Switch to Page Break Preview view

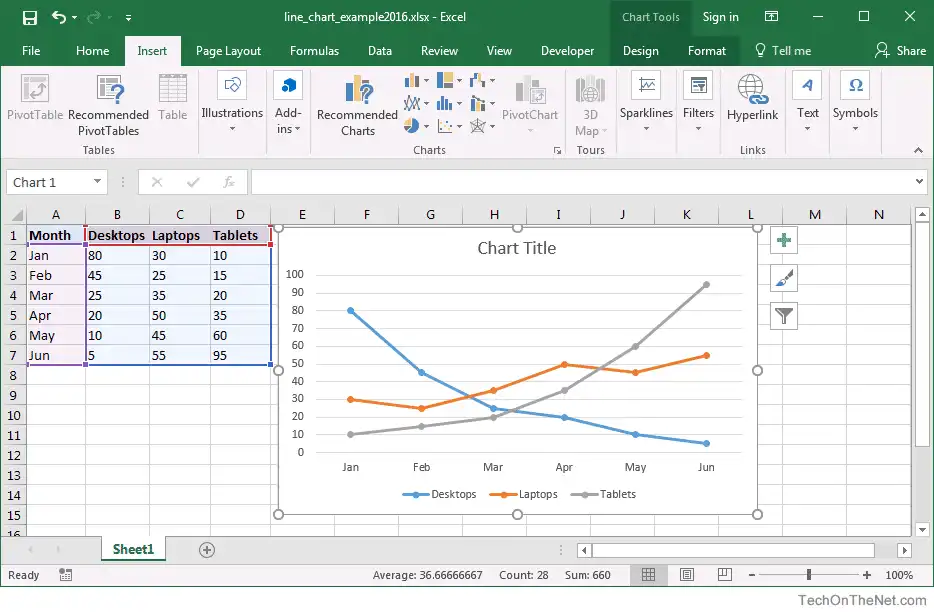[x=724, y=575]
